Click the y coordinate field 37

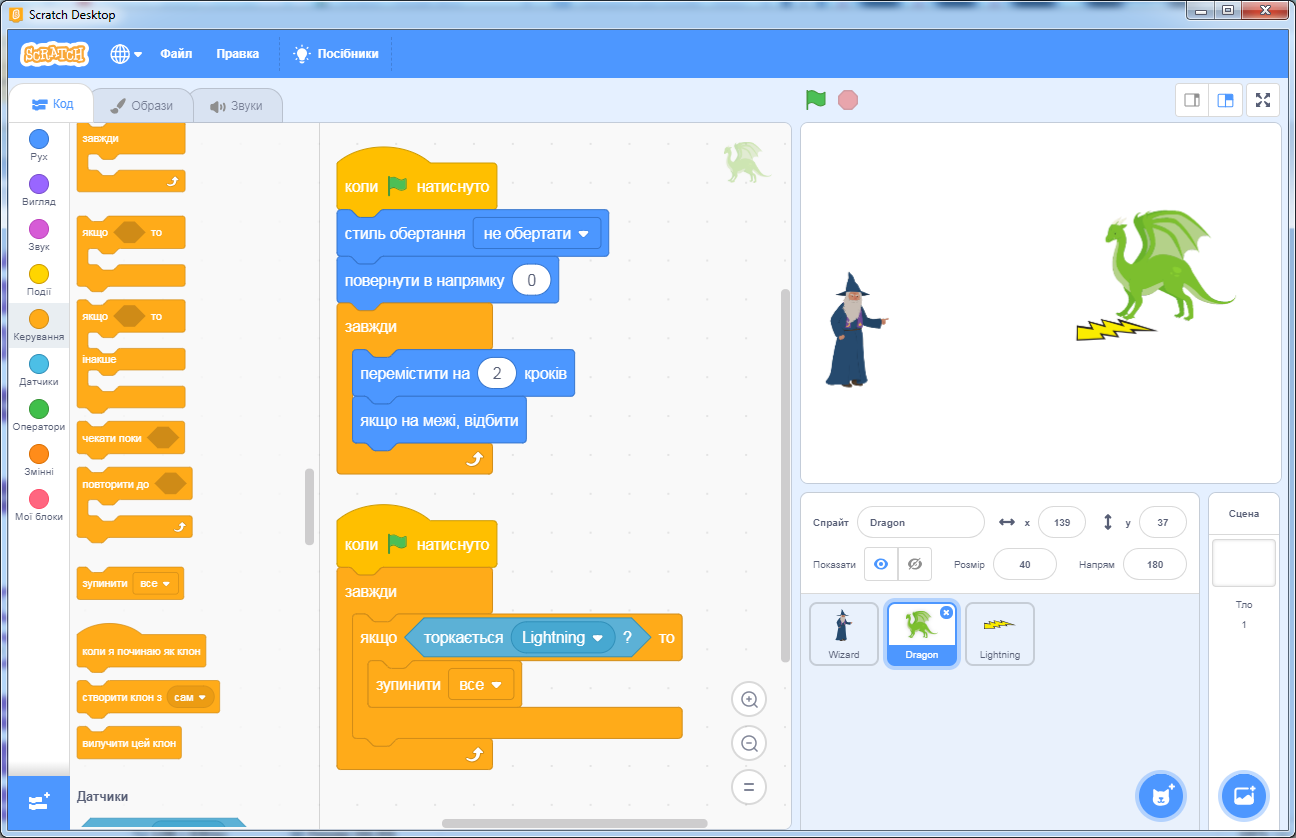coord(1163,522)
